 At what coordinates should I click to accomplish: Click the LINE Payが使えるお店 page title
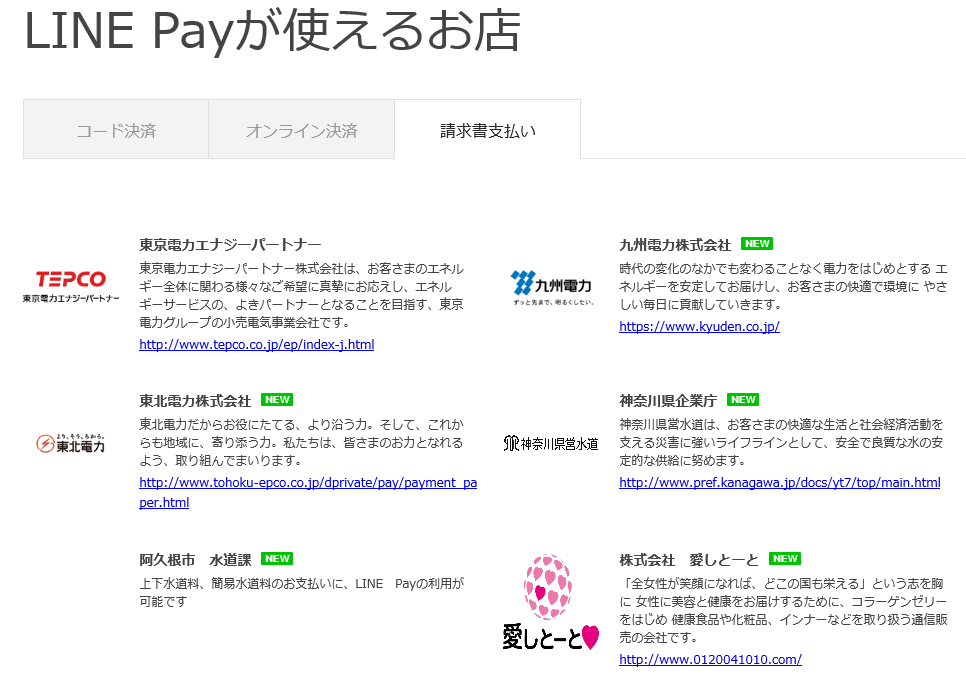point(272,30)
